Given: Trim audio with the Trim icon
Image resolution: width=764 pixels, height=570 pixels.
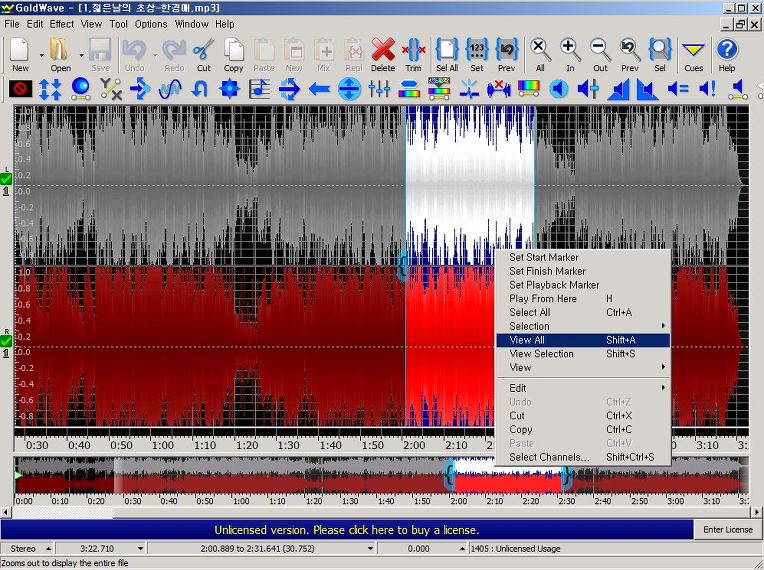Looking at the screenshot, I should pyautogui.click(x=413, y=55).
